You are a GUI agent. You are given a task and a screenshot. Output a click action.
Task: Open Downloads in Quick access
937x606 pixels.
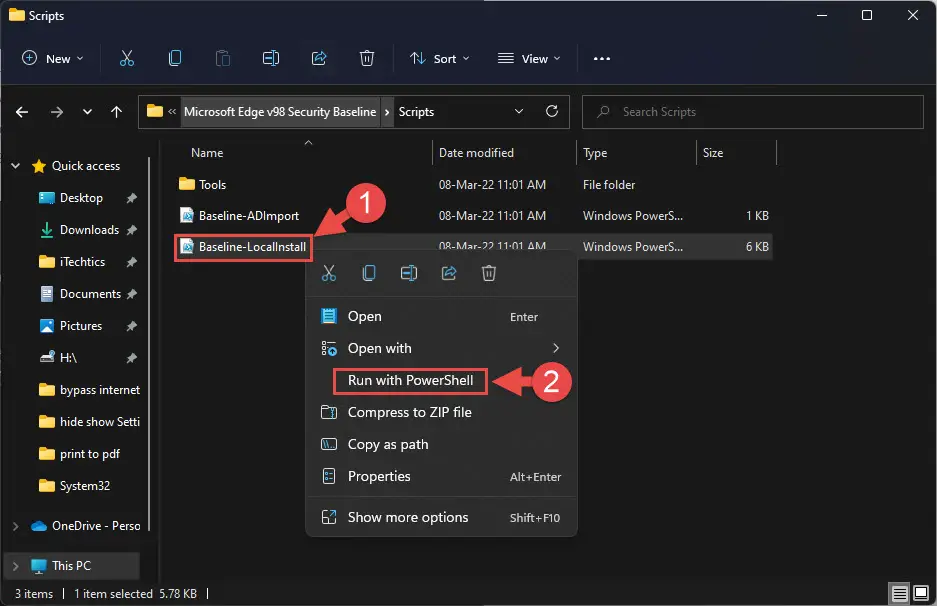click(89, 230)
